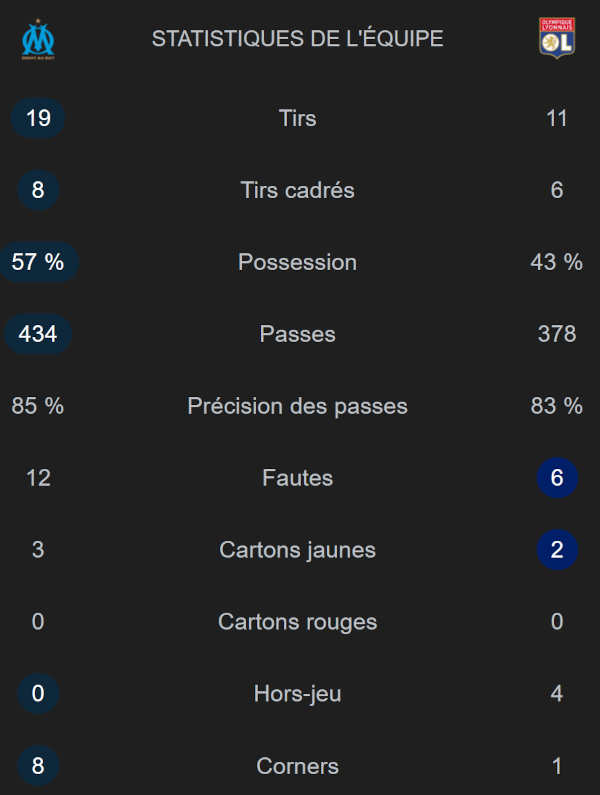Click Marseille's 8 corners badge

coord(38,766)
